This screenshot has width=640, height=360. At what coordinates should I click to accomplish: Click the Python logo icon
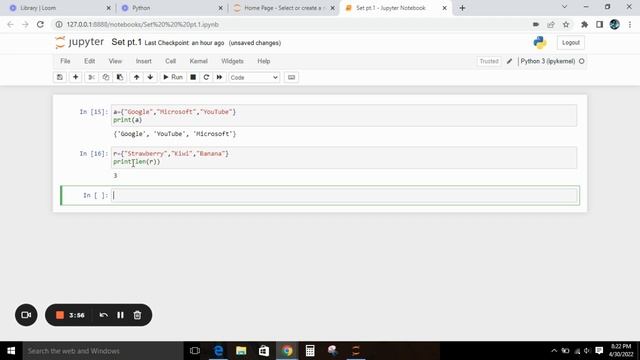tap(540, 42)
